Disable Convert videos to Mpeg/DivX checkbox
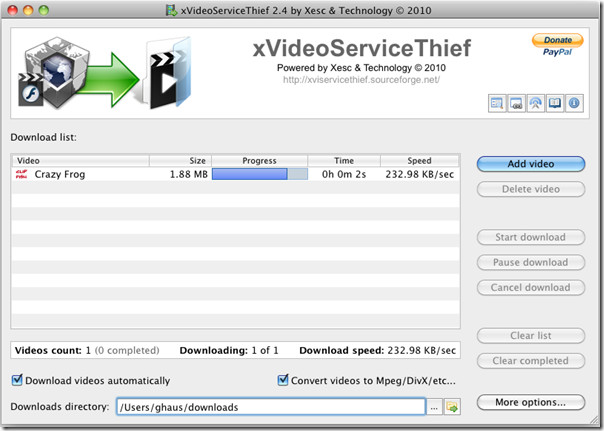 coord(283,380)
